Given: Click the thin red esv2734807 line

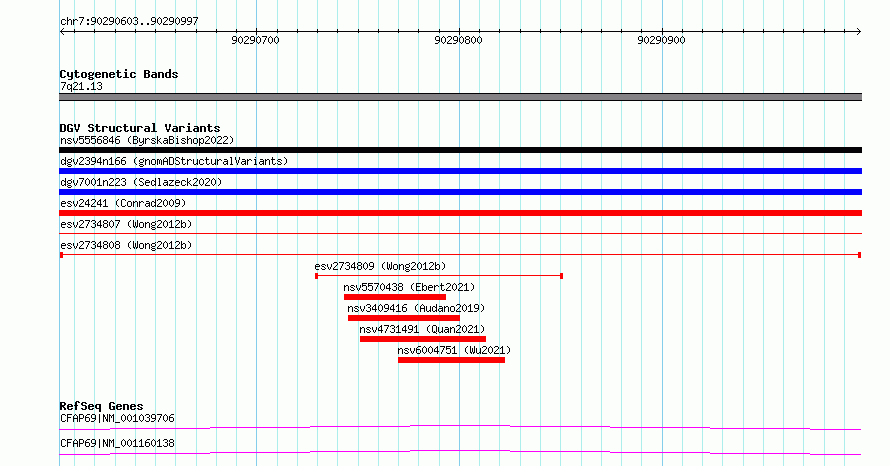Looking at the screenshot, I should [460, 233].
